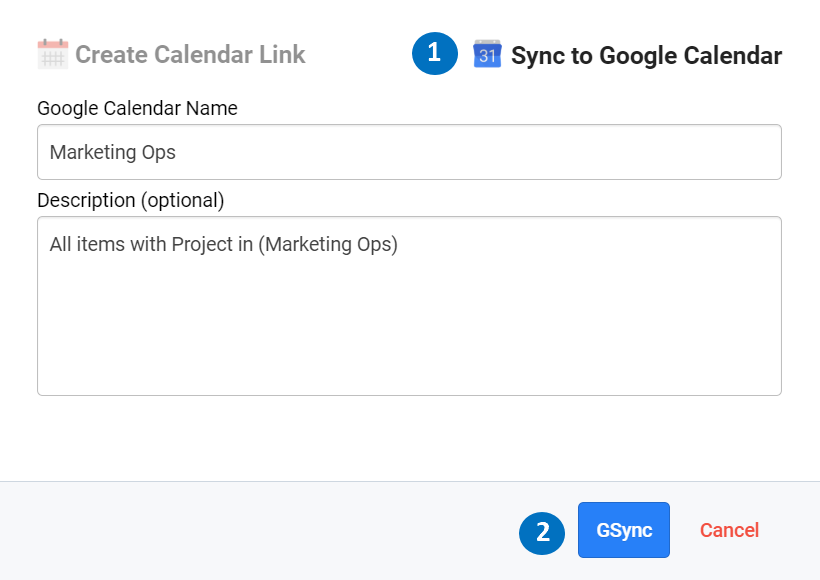Click the '(Marketing Ops)' parenthetical in description
This screenshot has width=820, height=580.
click(328, 244)
